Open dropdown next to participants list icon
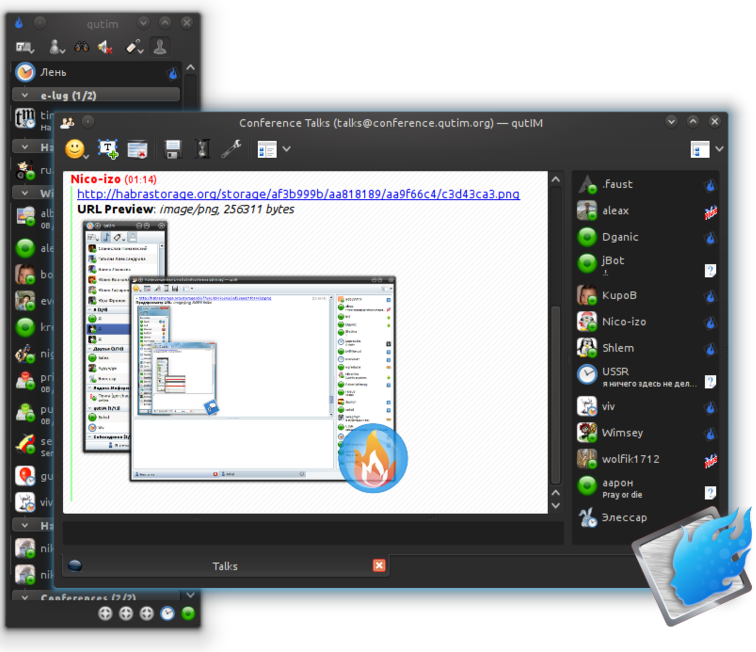Image resolution: width=756 pixels, height=652 pixels. tap(719, 149)
